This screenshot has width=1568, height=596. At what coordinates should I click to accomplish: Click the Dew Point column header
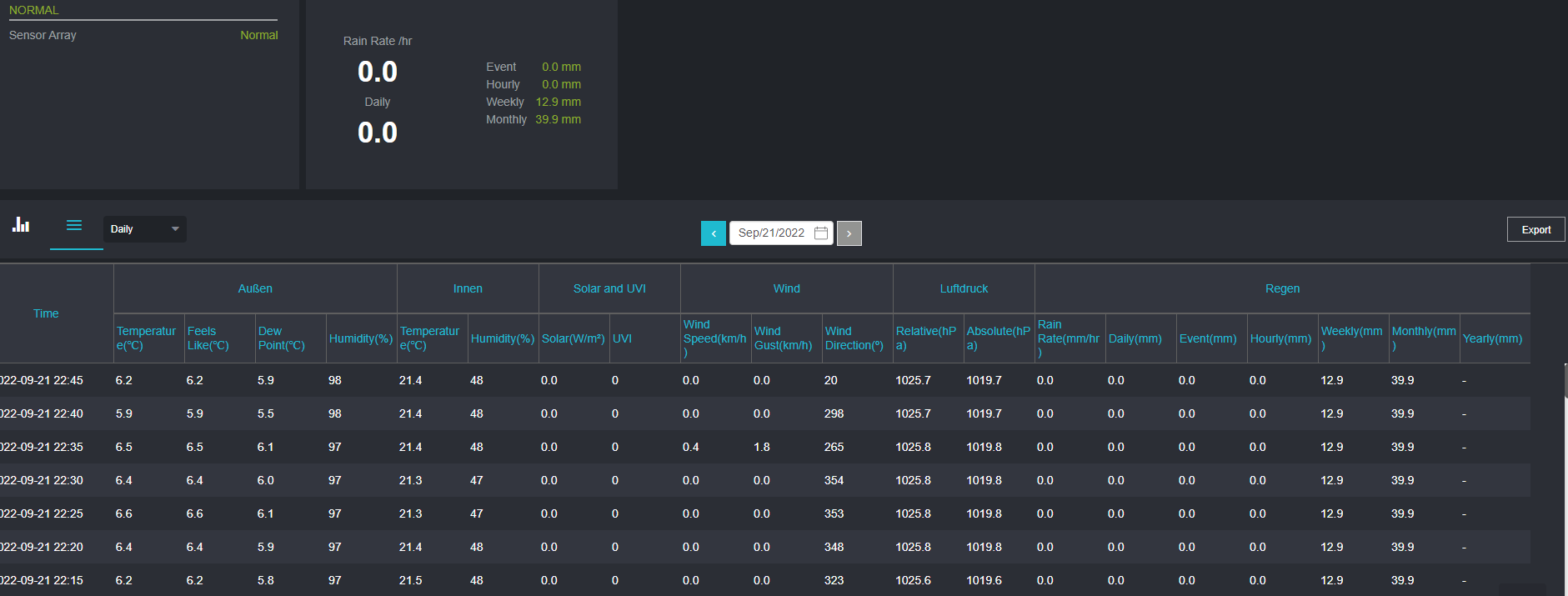pyautogui.click(x=282, y=338)
